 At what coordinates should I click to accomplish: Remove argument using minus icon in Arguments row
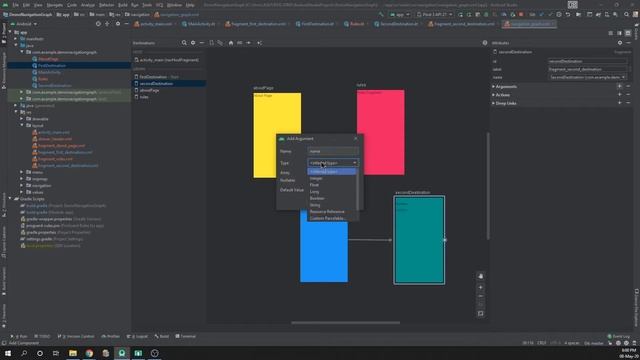pos(628,87)
